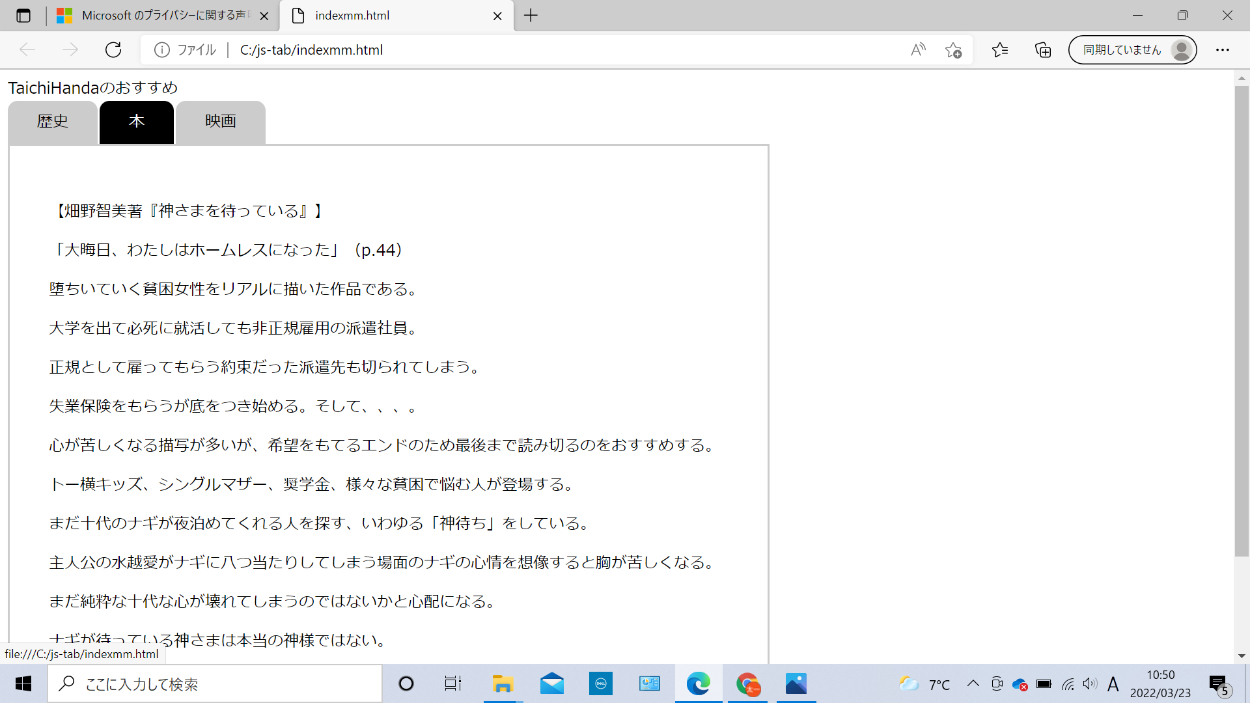Switch to the 映画 tab
The image size is (1250, 703).
221,122
